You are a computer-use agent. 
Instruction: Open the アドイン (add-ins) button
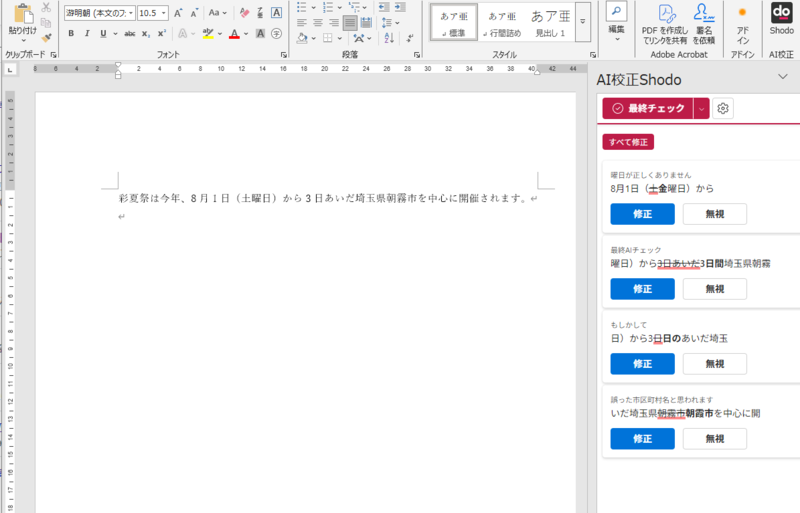(742, 25)
